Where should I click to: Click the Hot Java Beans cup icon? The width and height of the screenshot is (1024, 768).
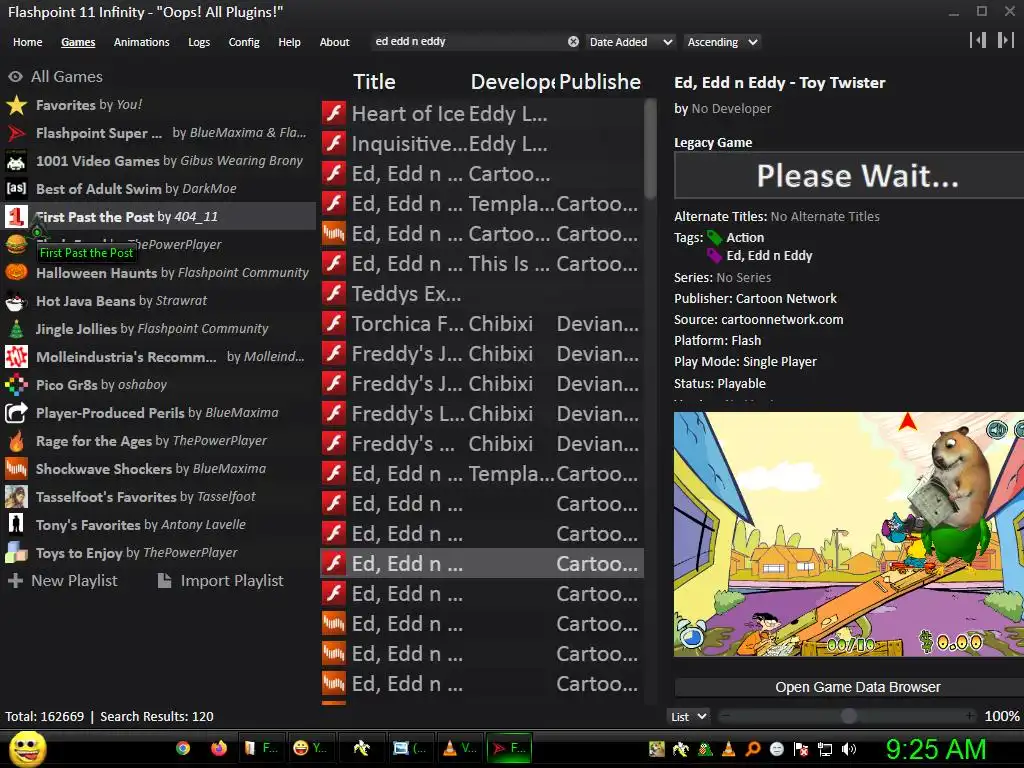coord(16,301)
